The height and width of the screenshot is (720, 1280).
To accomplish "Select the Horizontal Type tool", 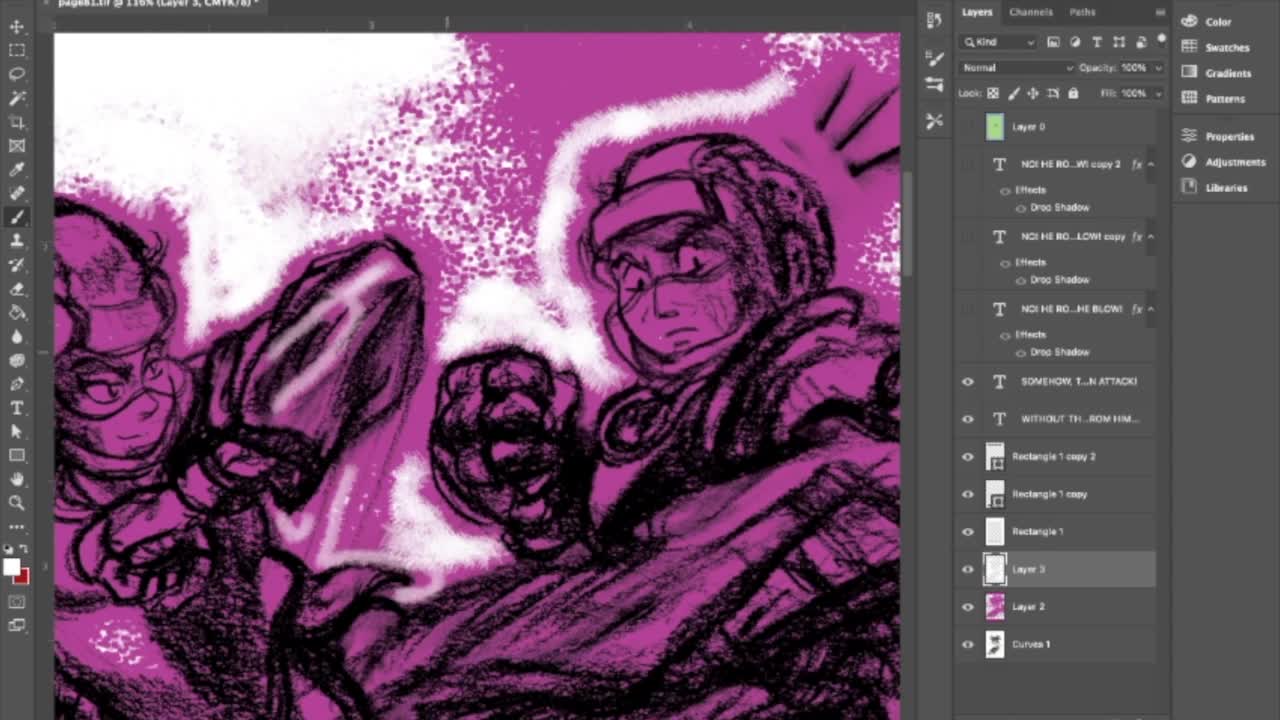I will (x=17, y=408).
